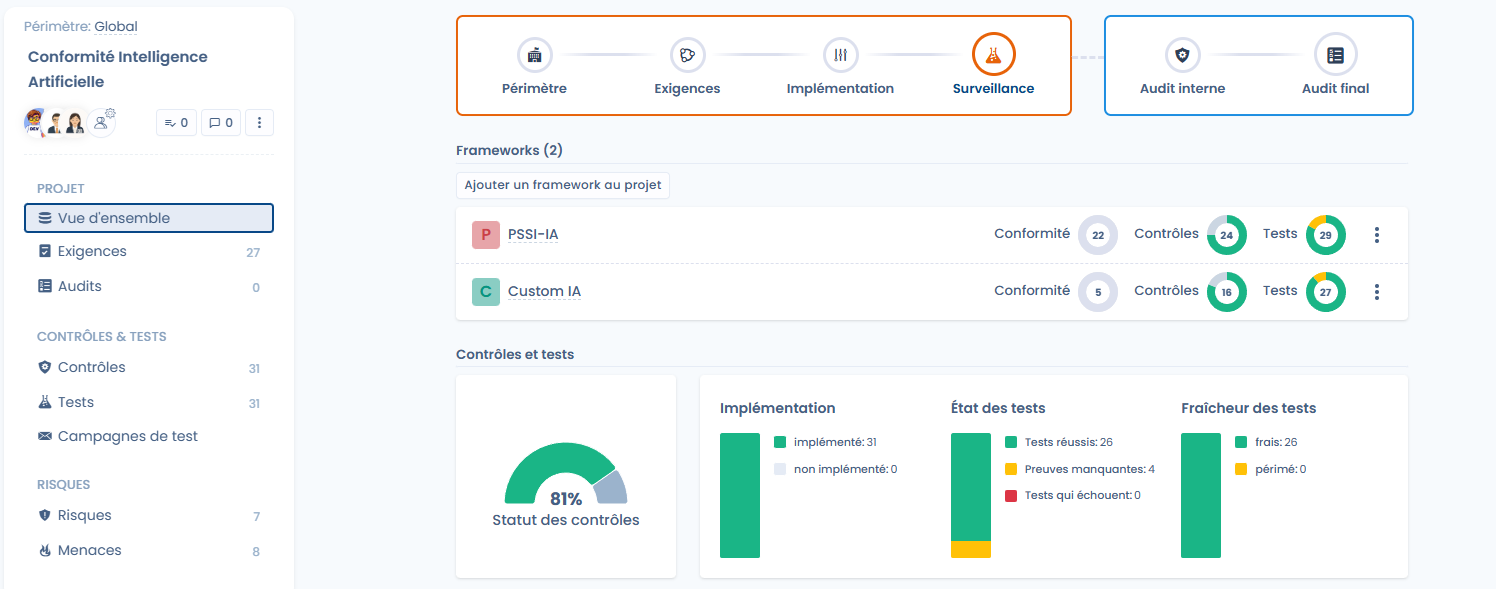
Task: Select the Audit final step icon
Action: [1335, 55]
